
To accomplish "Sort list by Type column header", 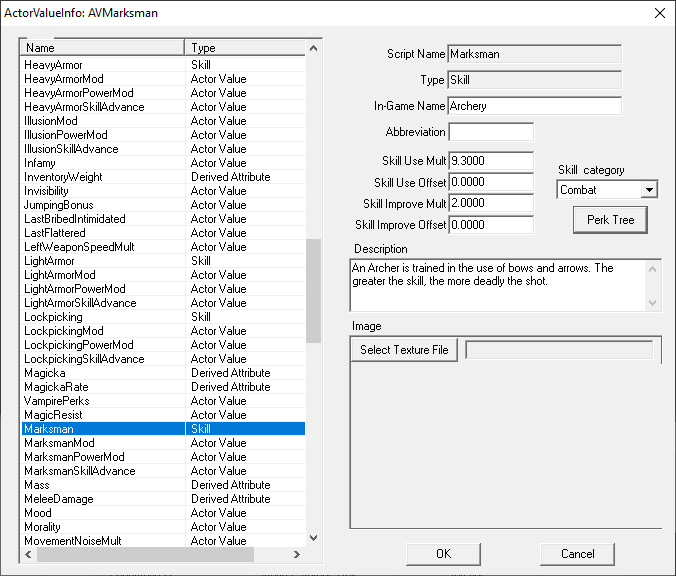I will [245, 48].
